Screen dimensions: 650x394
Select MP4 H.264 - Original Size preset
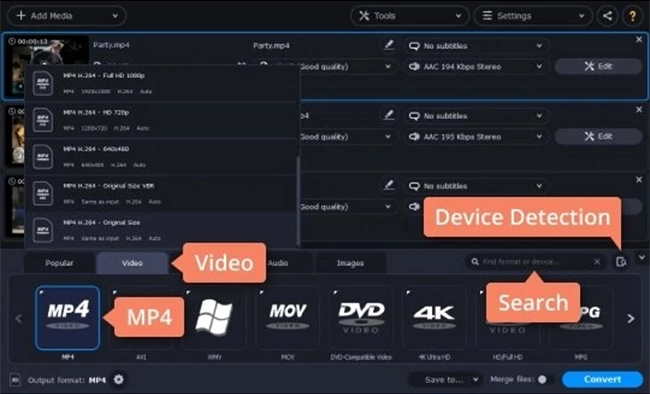161,230
